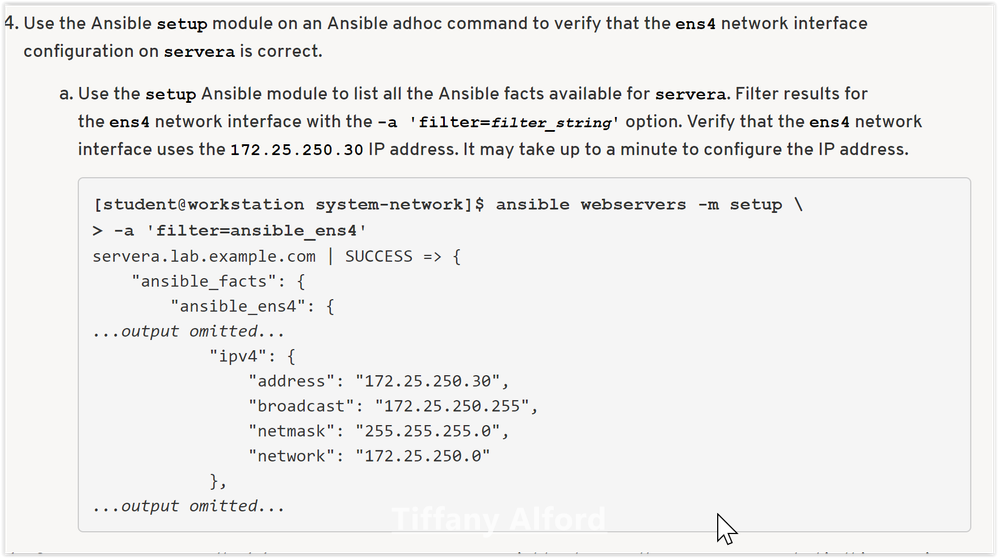Click the output omitted line above "ipv4"

(188, 331)
